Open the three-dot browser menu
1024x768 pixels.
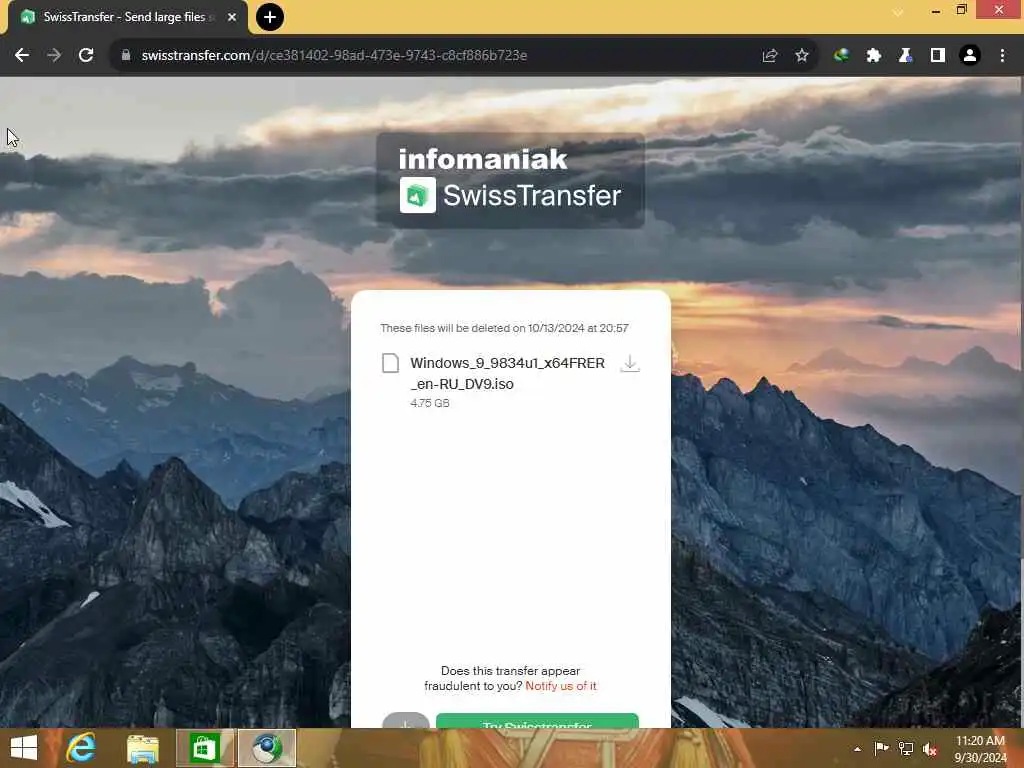pyautogui.click(x=1002, y=56)
